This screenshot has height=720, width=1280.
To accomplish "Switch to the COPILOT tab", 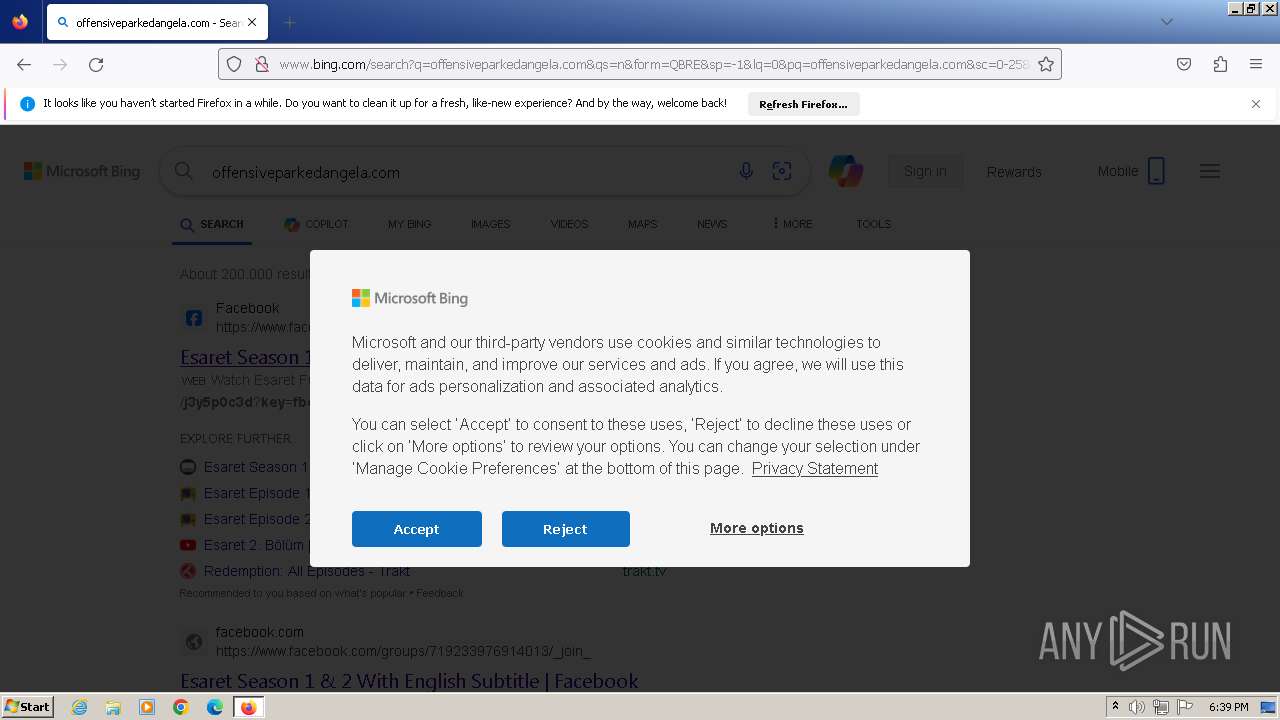I will click(x=316, y=224).
